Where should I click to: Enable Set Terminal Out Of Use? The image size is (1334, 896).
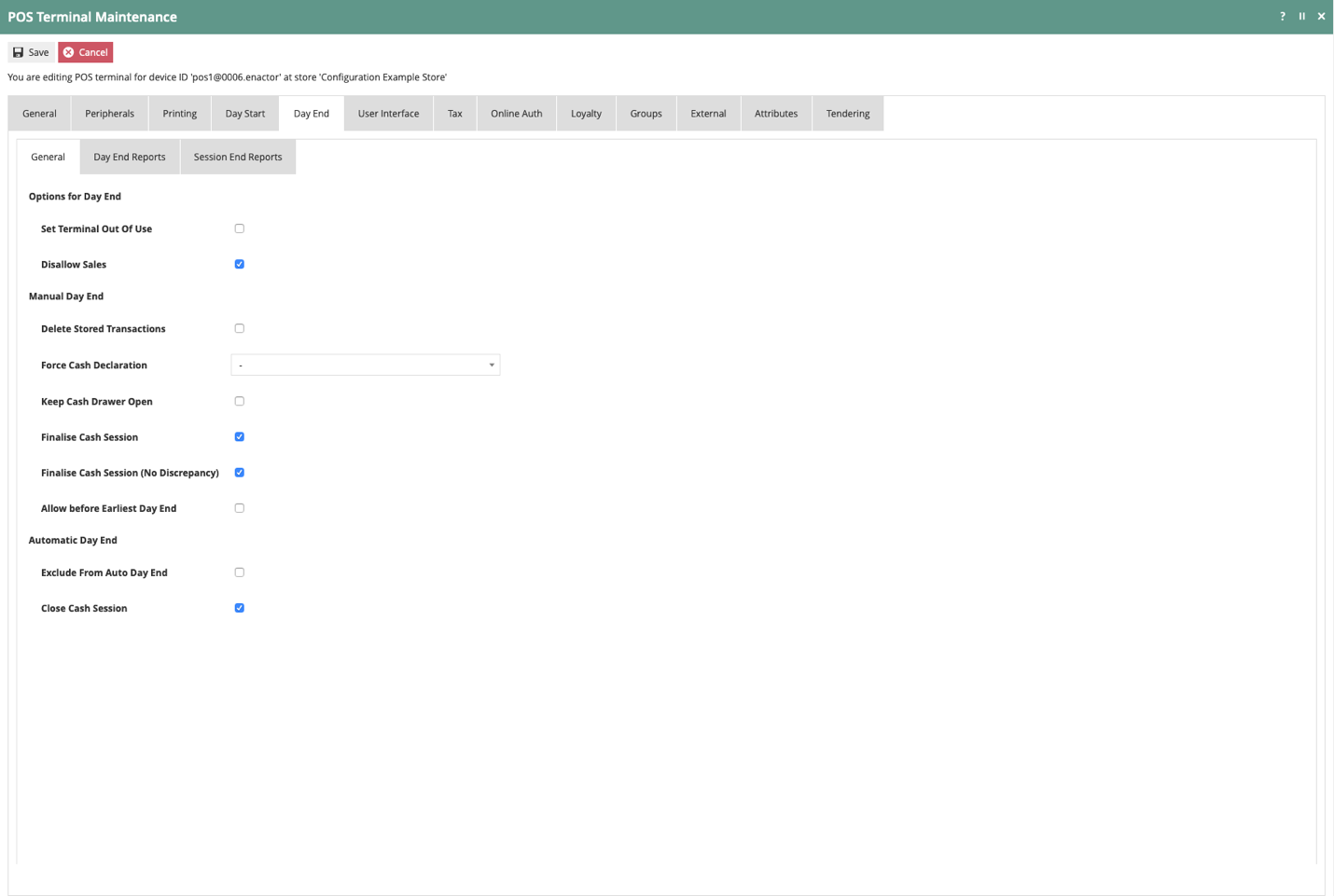pyautogui.click(x=240, y=228)
